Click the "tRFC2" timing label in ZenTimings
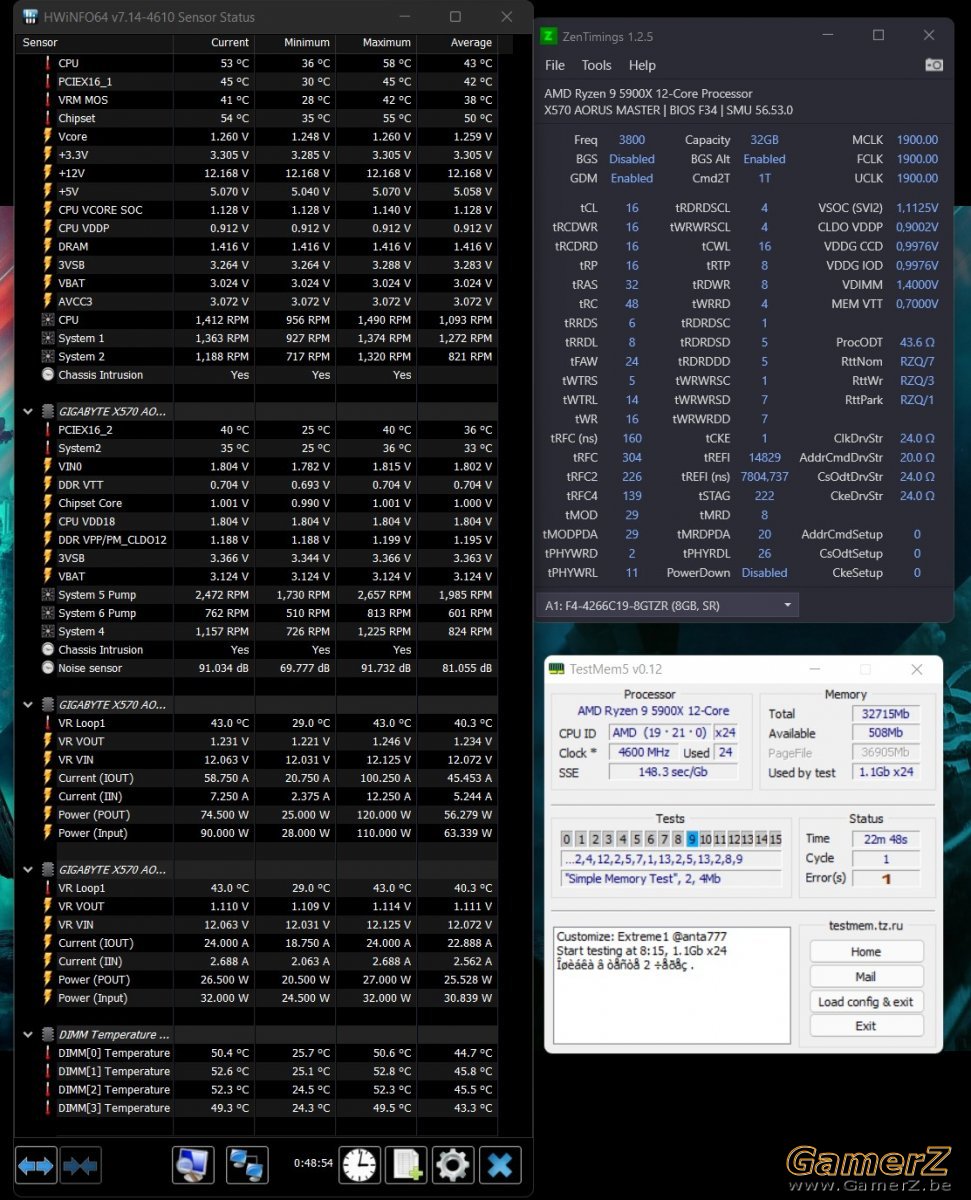This screenshot has height=1200, width=971. [x=581, y=477]
